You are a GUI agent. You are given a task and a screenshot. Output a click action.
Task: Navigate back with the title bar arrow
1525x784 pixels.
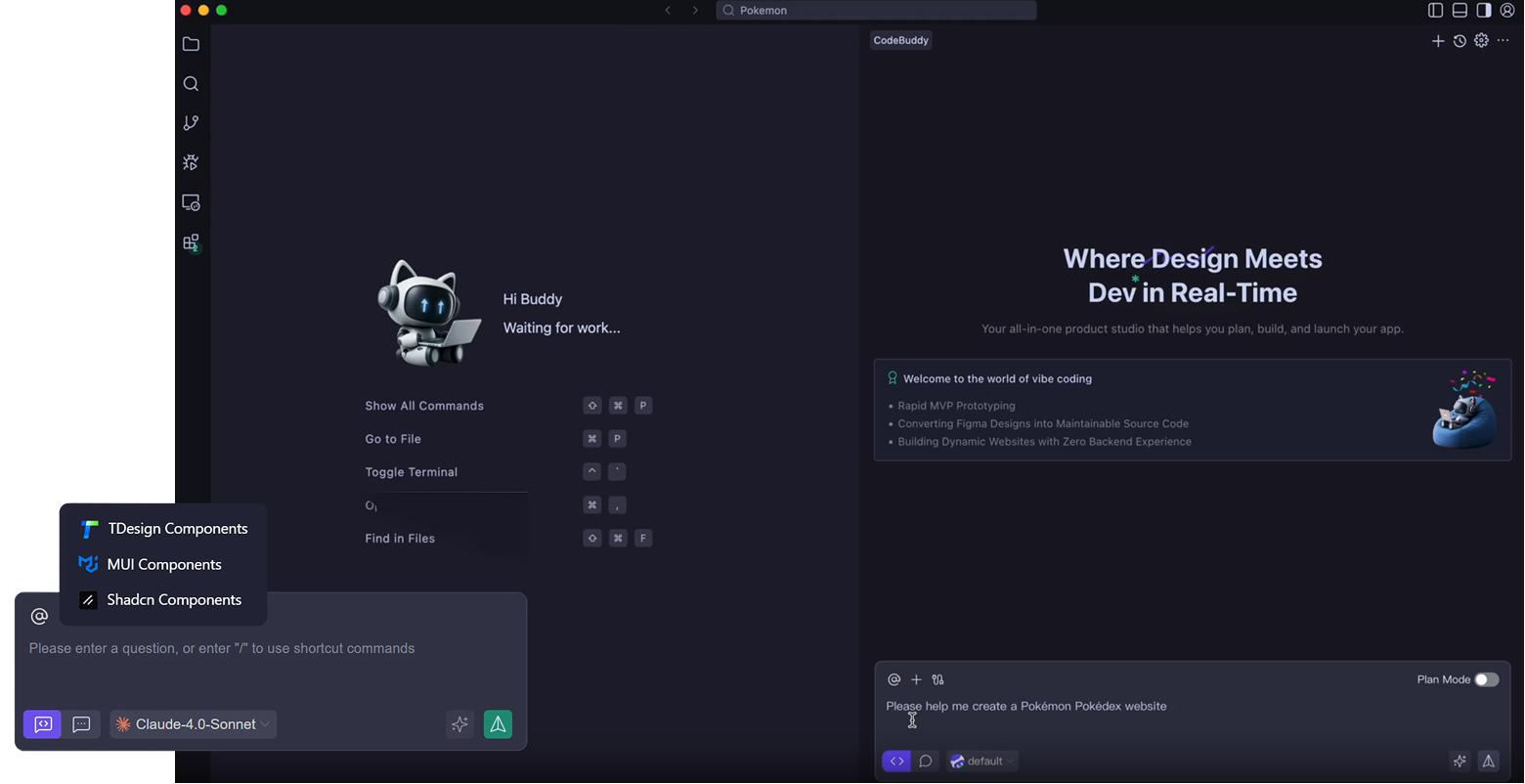pos(668,10)
